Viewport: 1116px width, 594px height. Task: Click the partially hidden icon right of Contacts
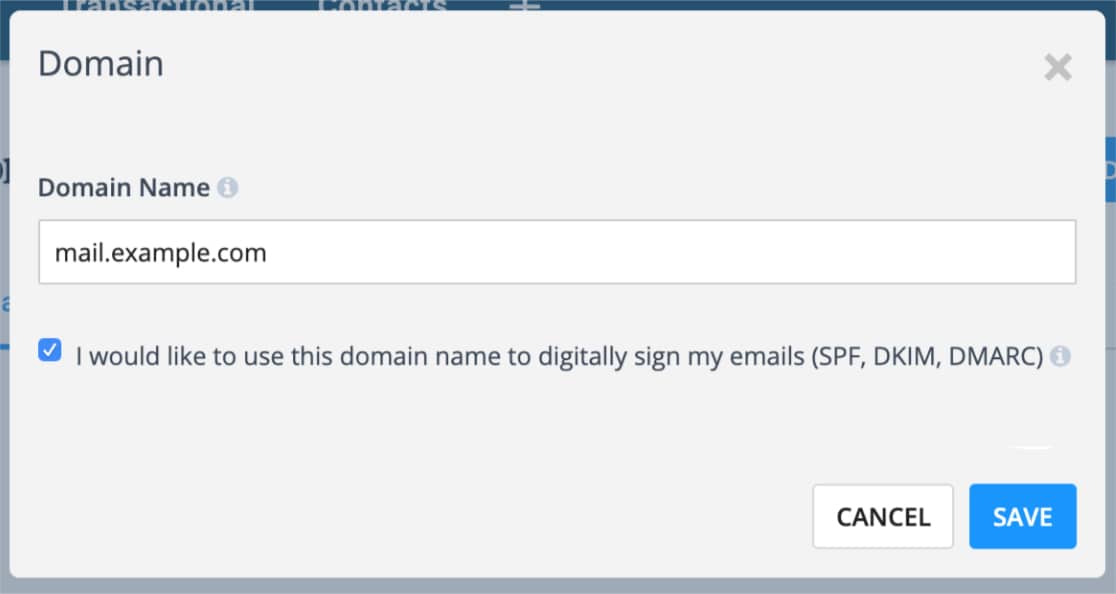click(x=525, y=6)
